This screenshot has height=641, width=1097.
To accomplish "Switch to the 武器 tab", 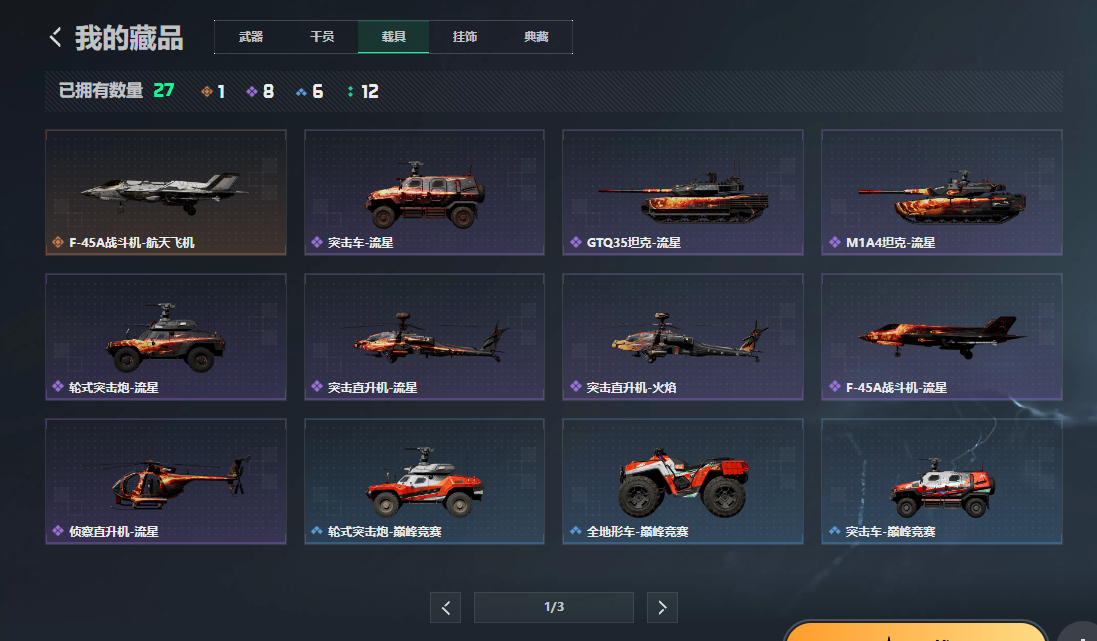I will 250,37.
